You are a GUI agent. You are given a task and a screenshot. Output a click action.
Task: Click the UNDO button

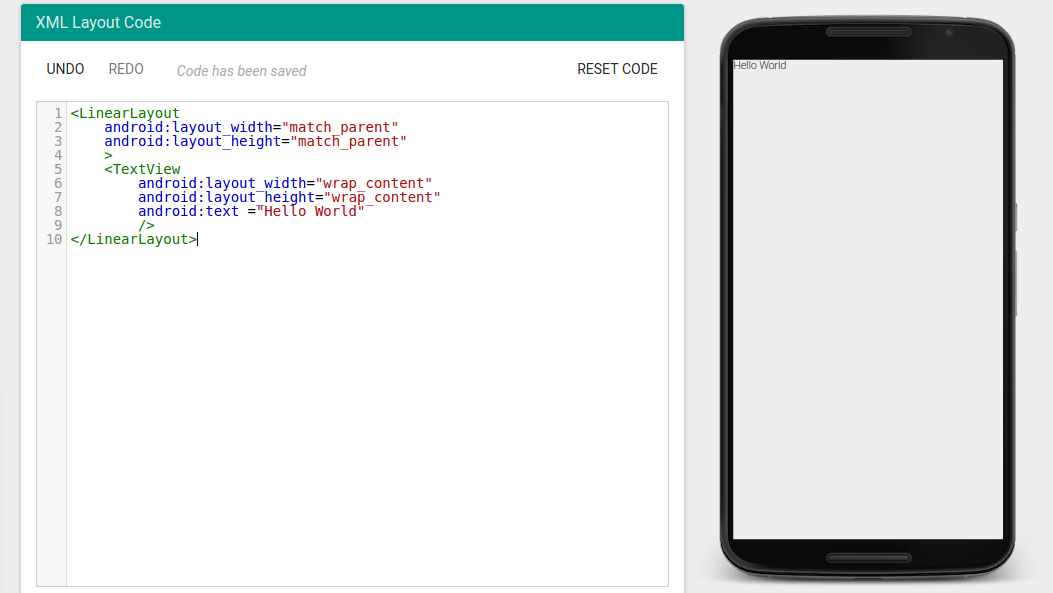pyautogui.click(x=65, y=69)
